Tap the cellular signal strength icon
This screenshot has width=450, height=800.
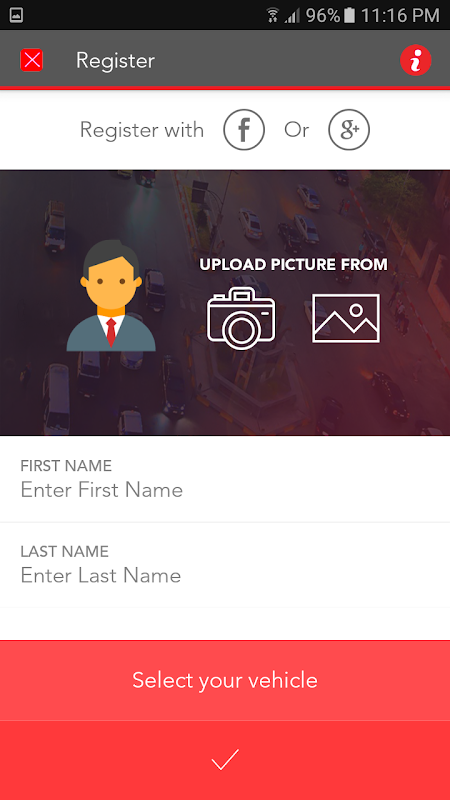[292, 16]
